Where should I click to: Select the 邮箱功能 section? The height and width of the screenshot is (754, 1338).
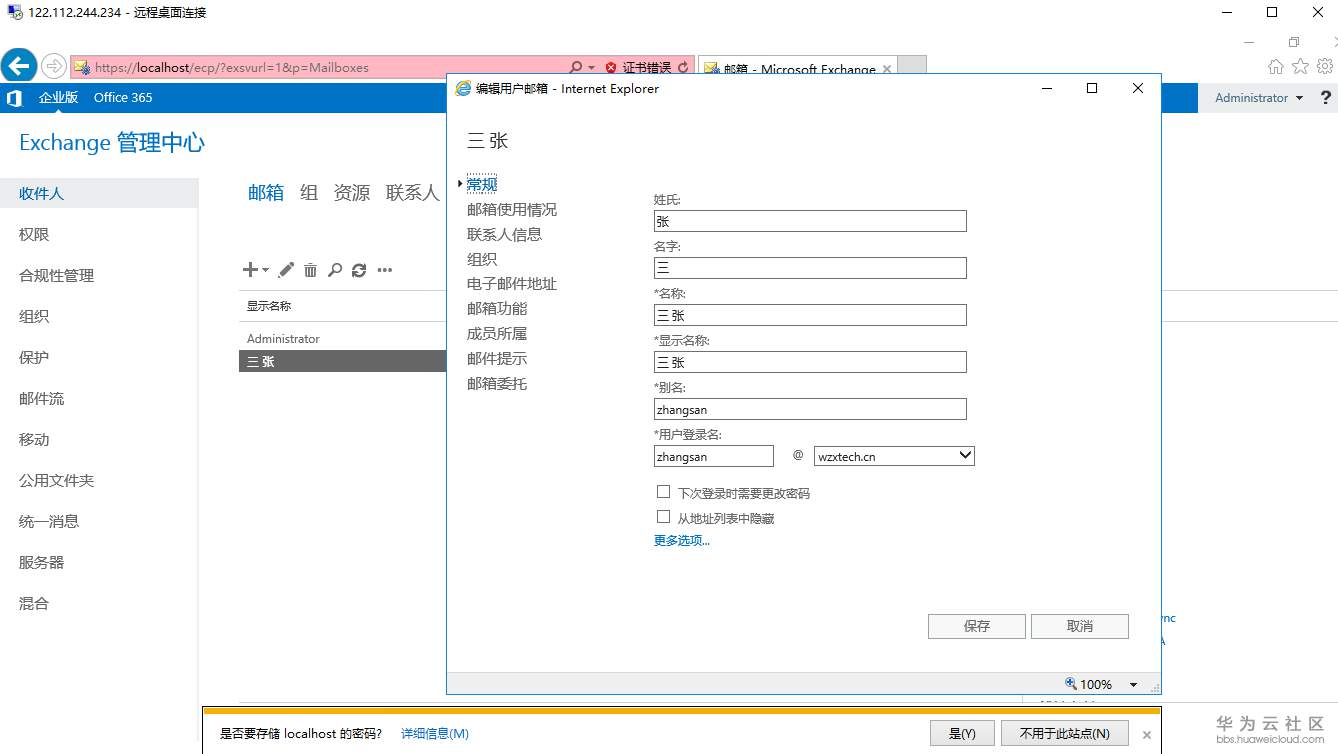coord(497,309)
